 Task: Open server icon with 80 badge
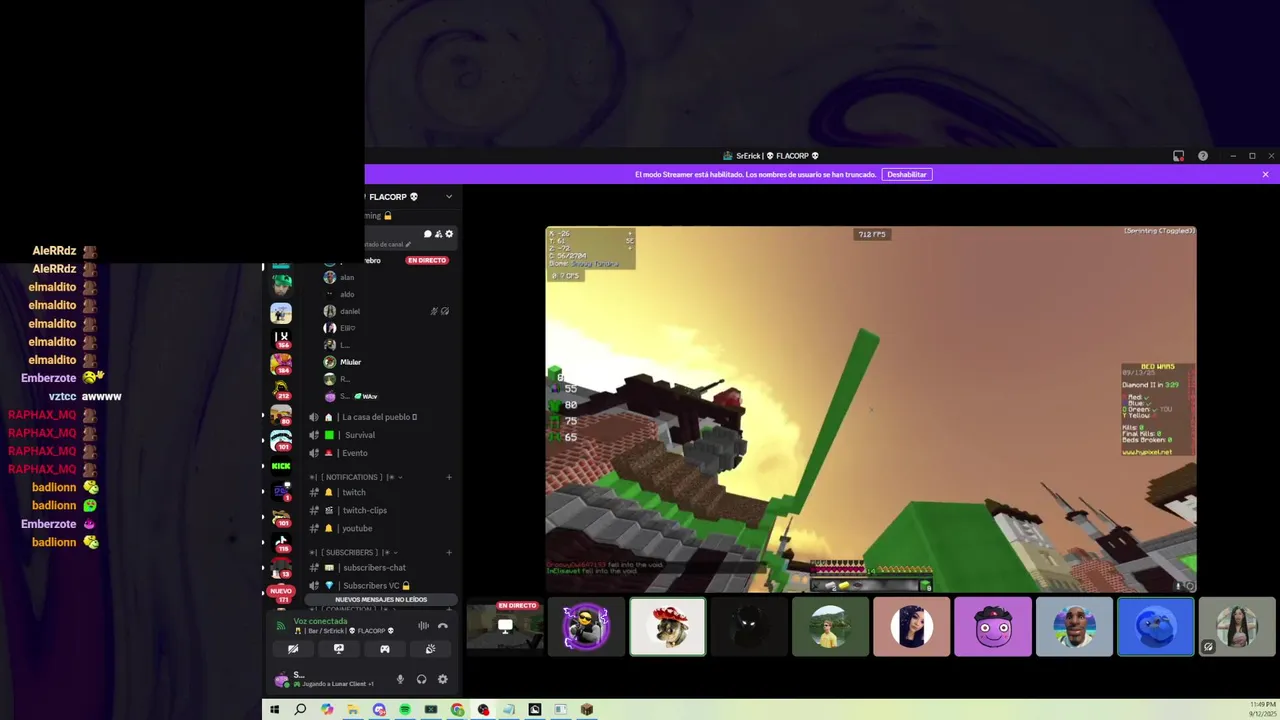[281, 414]
